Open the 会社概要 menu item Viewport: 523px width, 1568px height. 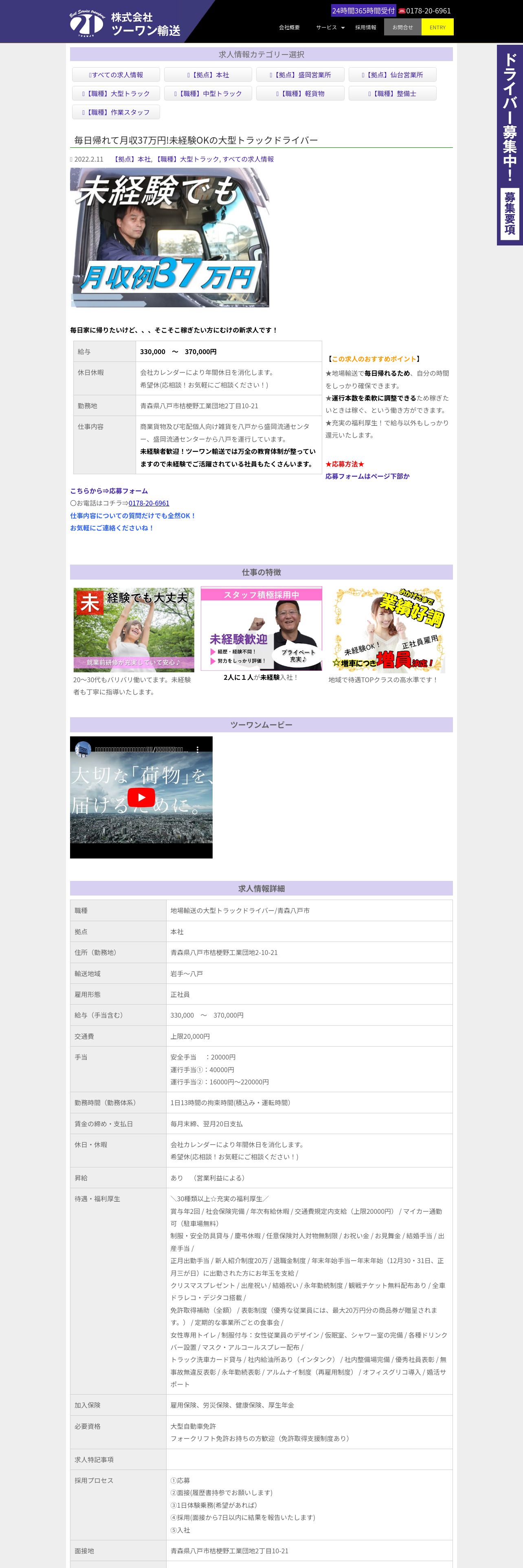(289, 27)
